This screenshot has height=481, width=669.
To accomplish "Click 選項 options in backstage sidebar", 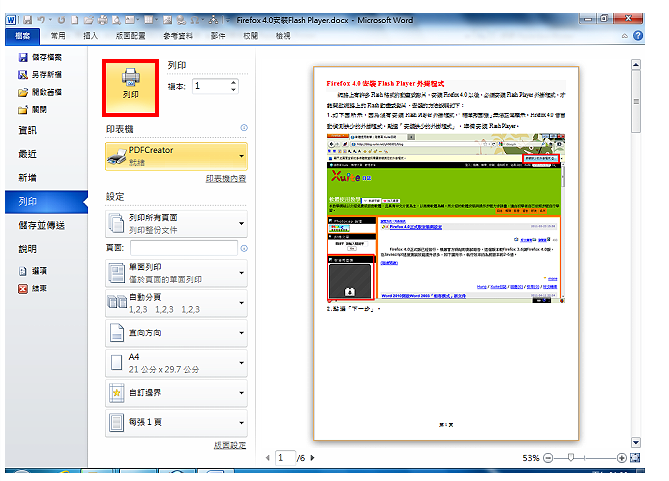I will [x=32, y=271].
